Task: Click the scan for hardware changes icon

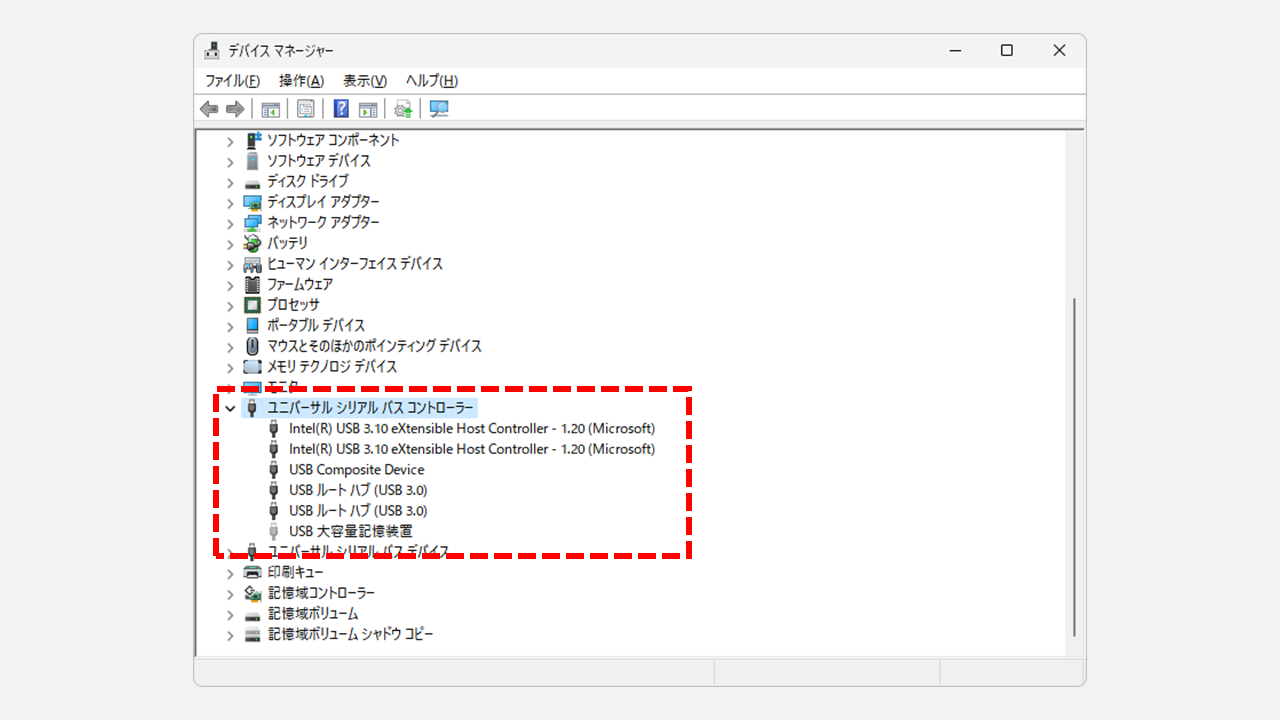Action: pos(439,109)
